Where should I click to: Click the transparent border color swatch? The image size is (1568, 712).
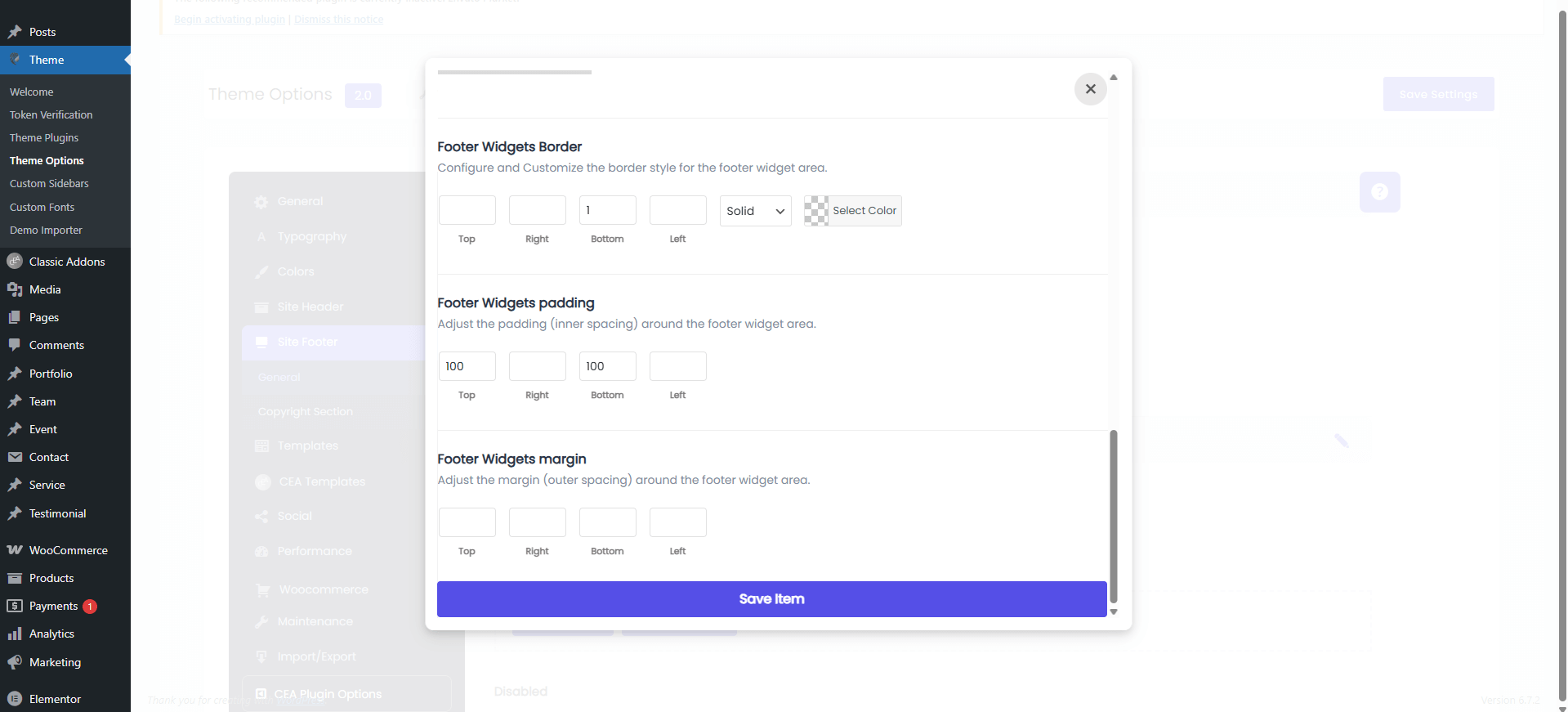[x=816, y=211]
